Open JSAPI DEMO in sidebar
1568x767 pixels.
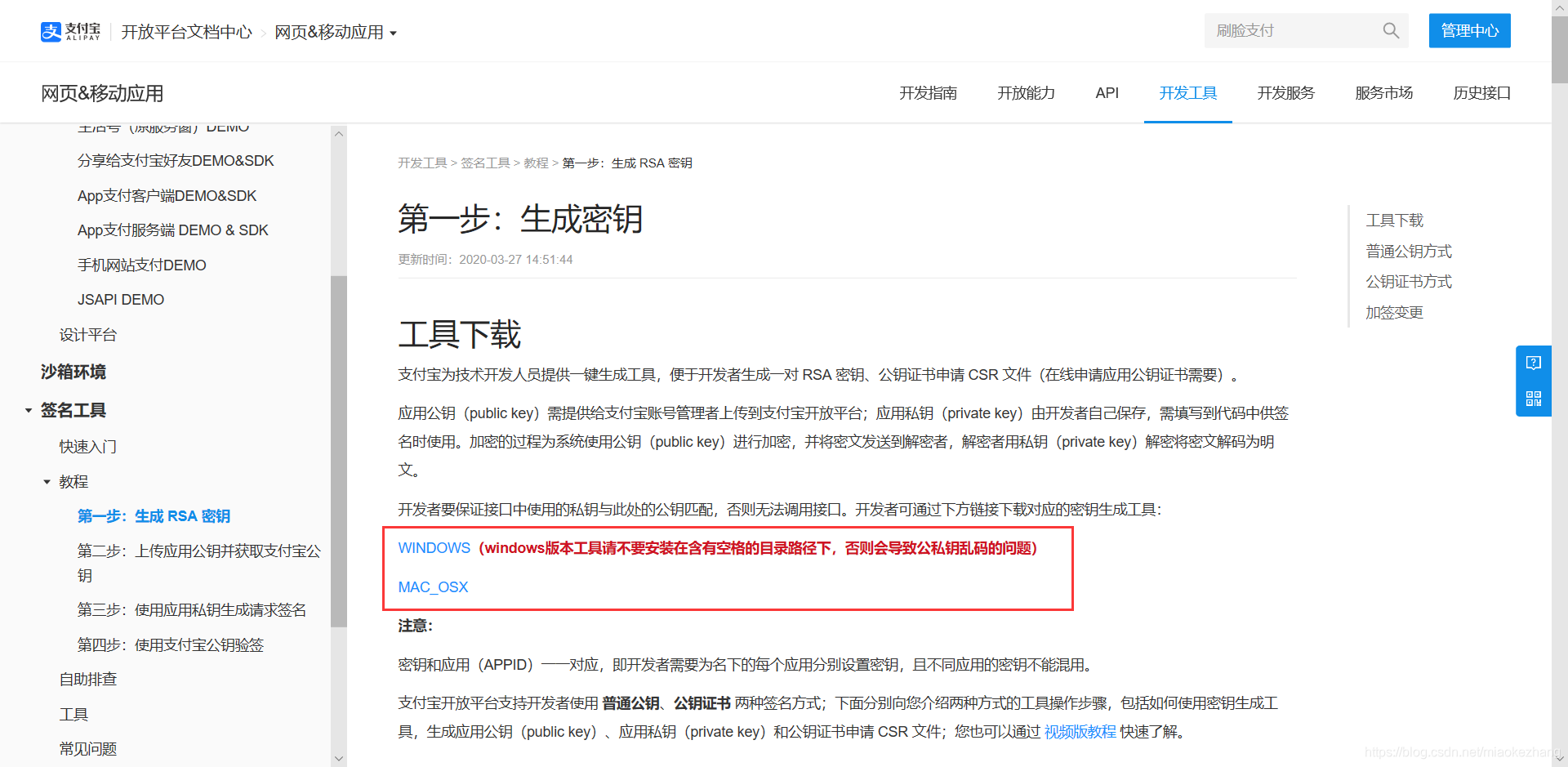click(120, 300)
